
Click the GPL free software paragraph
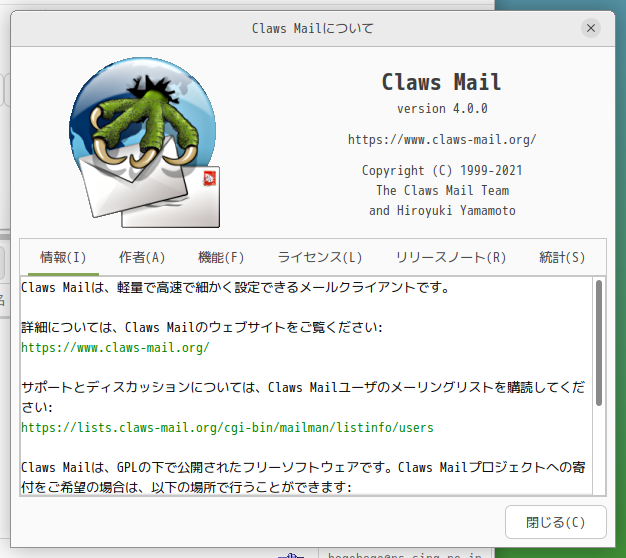pos(303,477)
